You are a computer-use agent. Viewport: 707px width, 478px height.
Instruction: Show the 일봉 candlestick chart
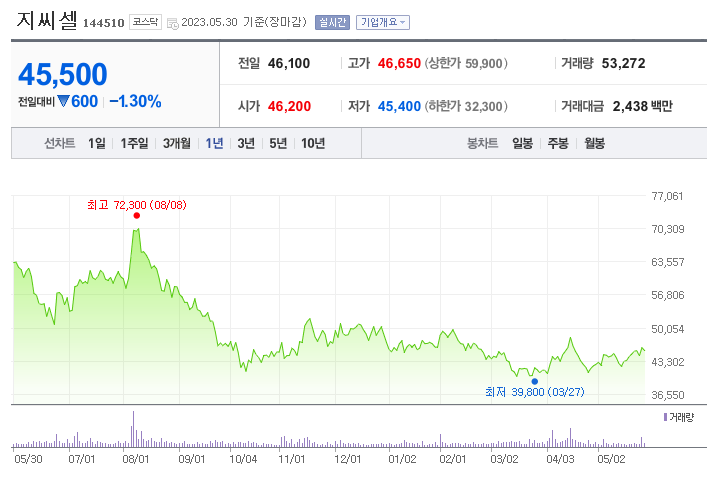[523, 143]
